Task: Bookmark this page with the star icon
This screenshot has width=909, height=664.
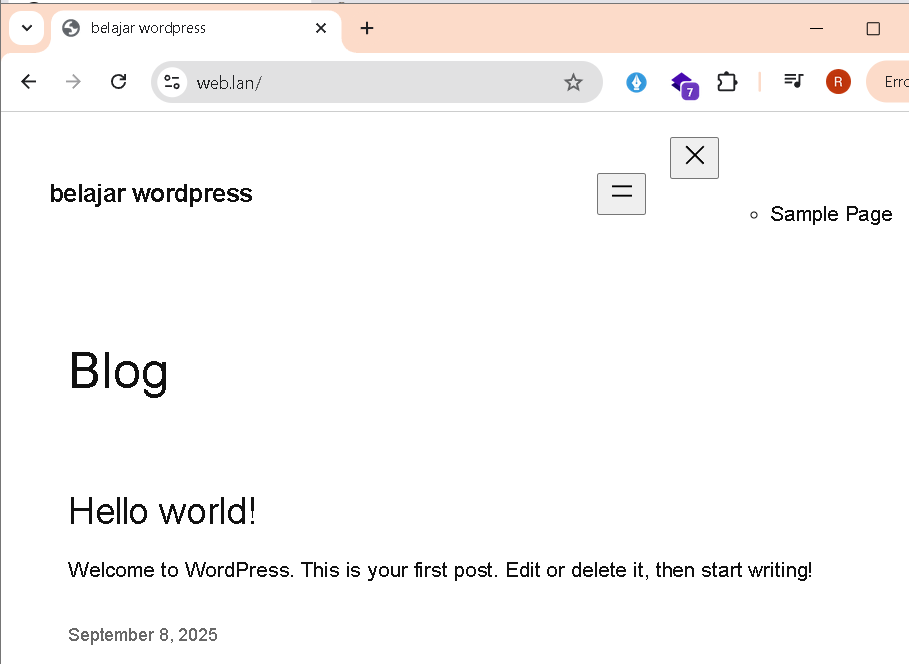Action: (x=573, y=82)
